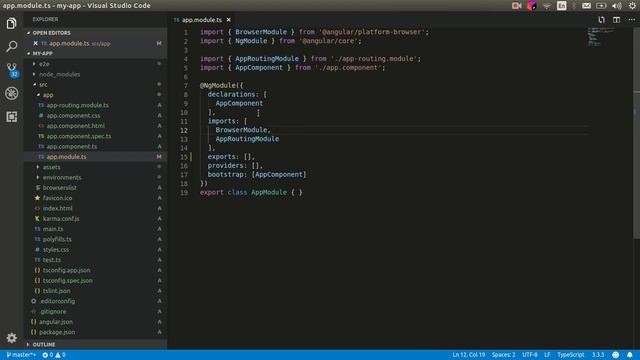Click the master branch indicator
The height and width of the screenshot is (360, 640).
click(x=21, y=355)
